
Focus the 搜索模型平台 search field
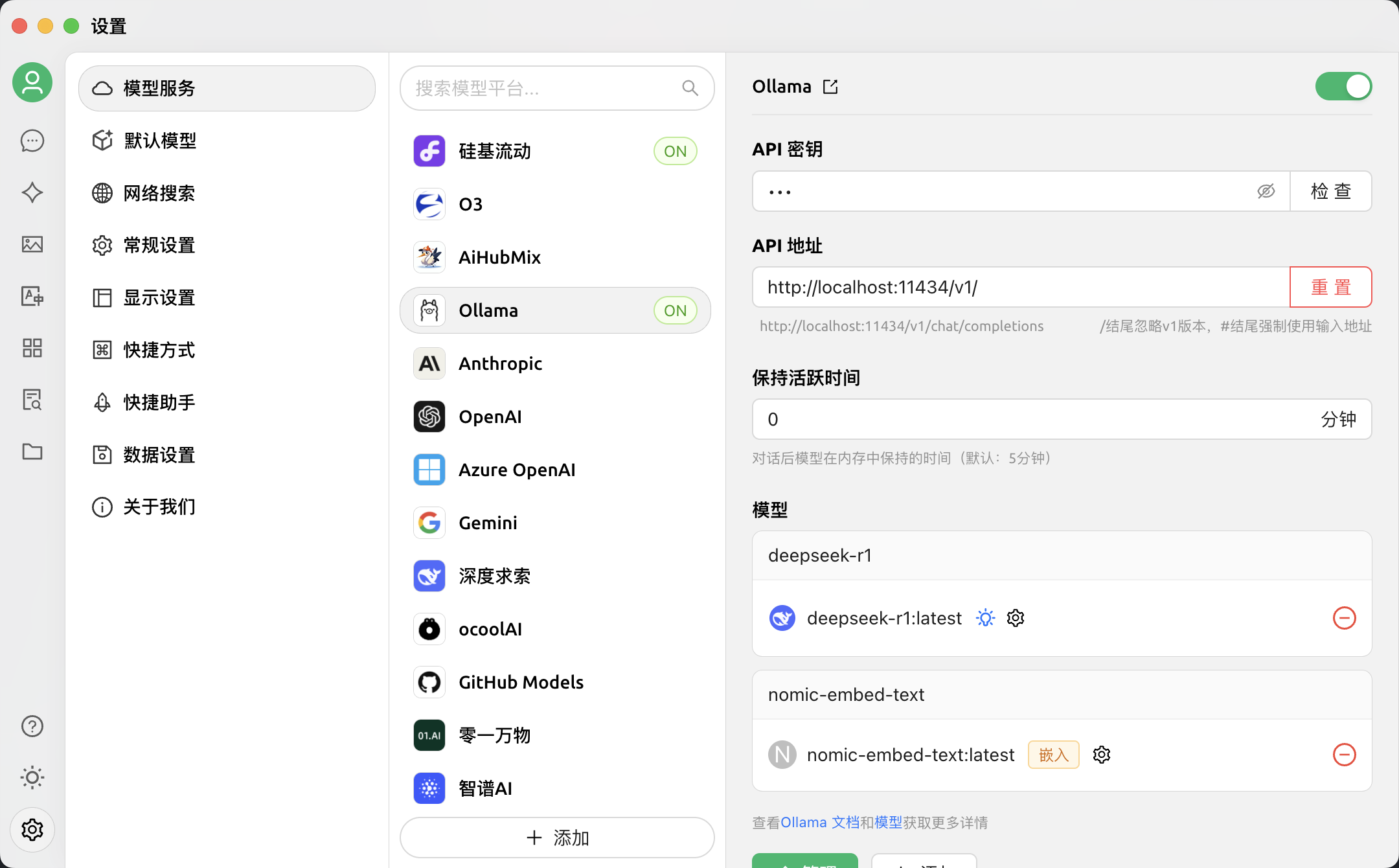(x=557, y=88)
